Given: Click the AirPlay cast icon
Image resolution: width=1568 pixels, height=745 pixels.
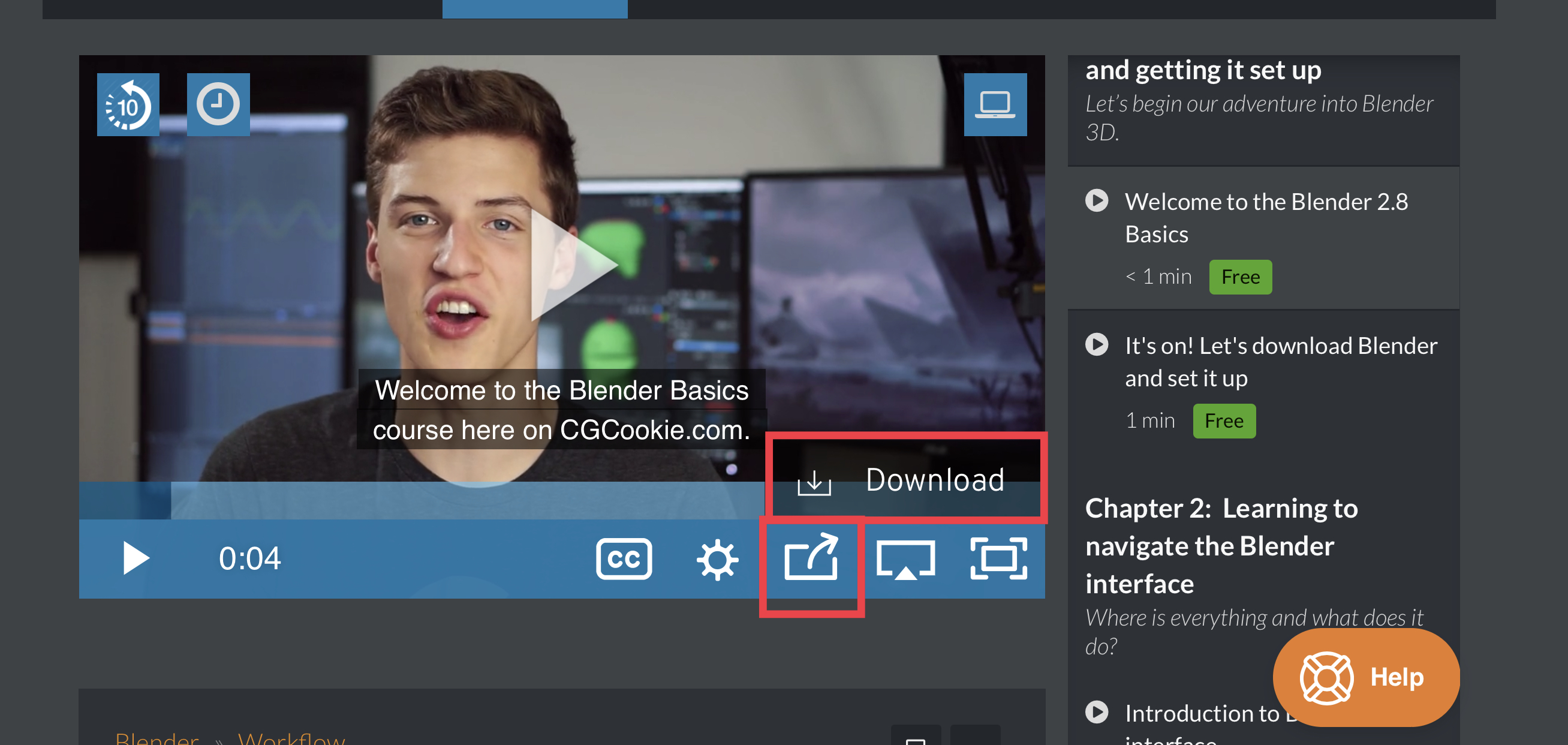Looking at the screenshot, I should [x=905, y=559].
